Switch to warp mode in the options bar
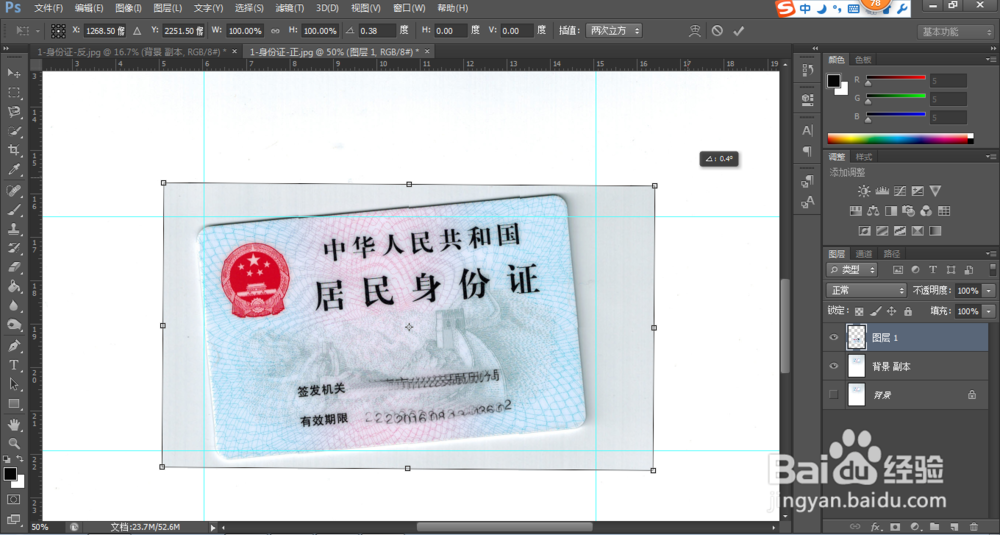 [695, 31]
